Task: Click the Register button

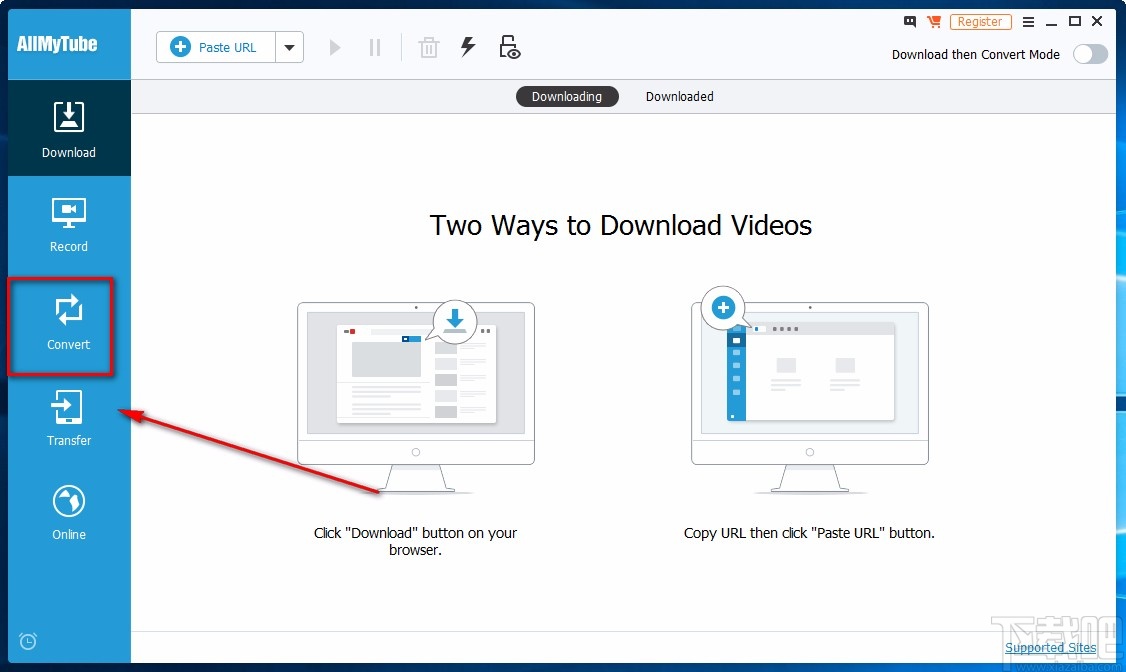Action: 980,22
